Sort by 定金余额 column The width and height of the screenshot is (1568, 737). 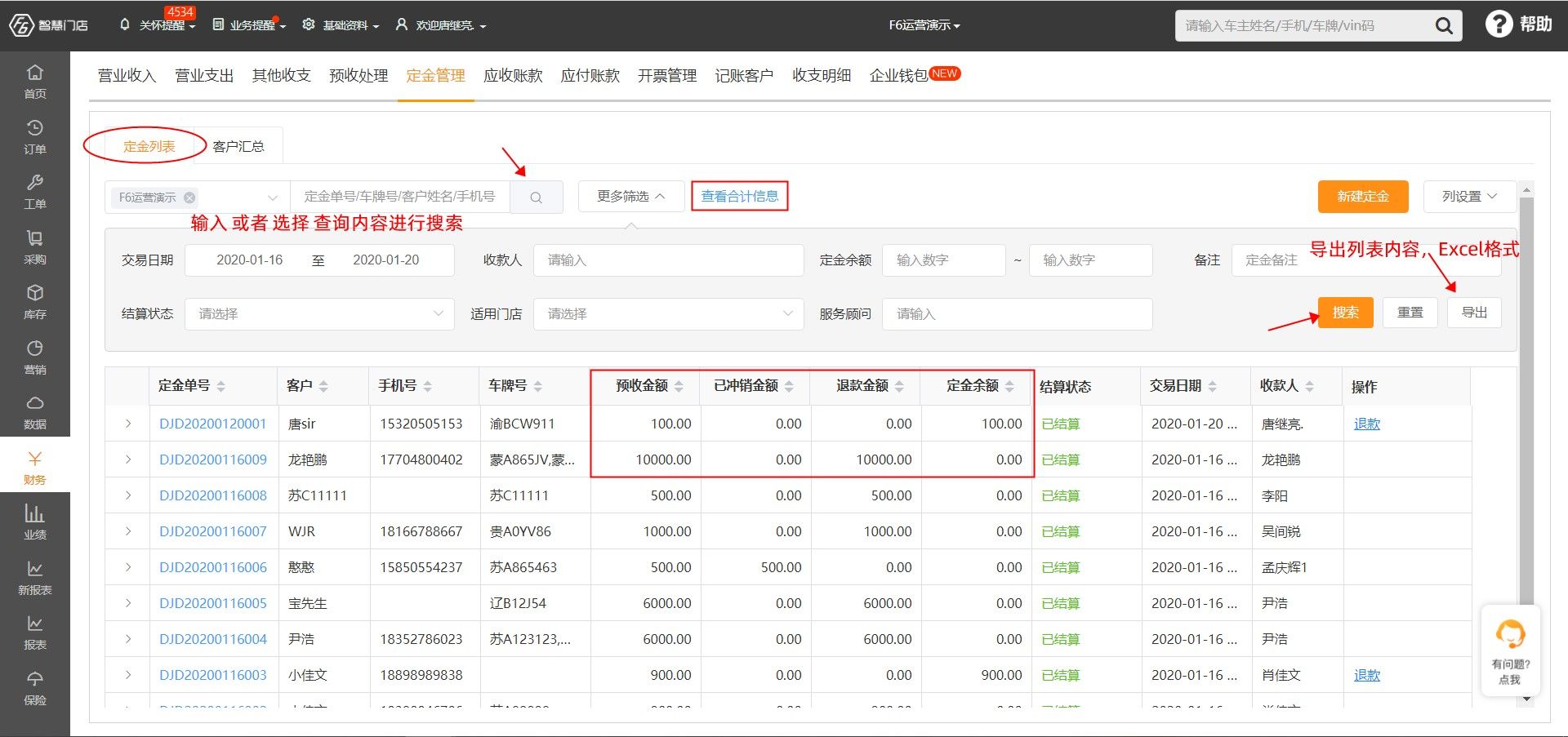[x=1009, y=386]
